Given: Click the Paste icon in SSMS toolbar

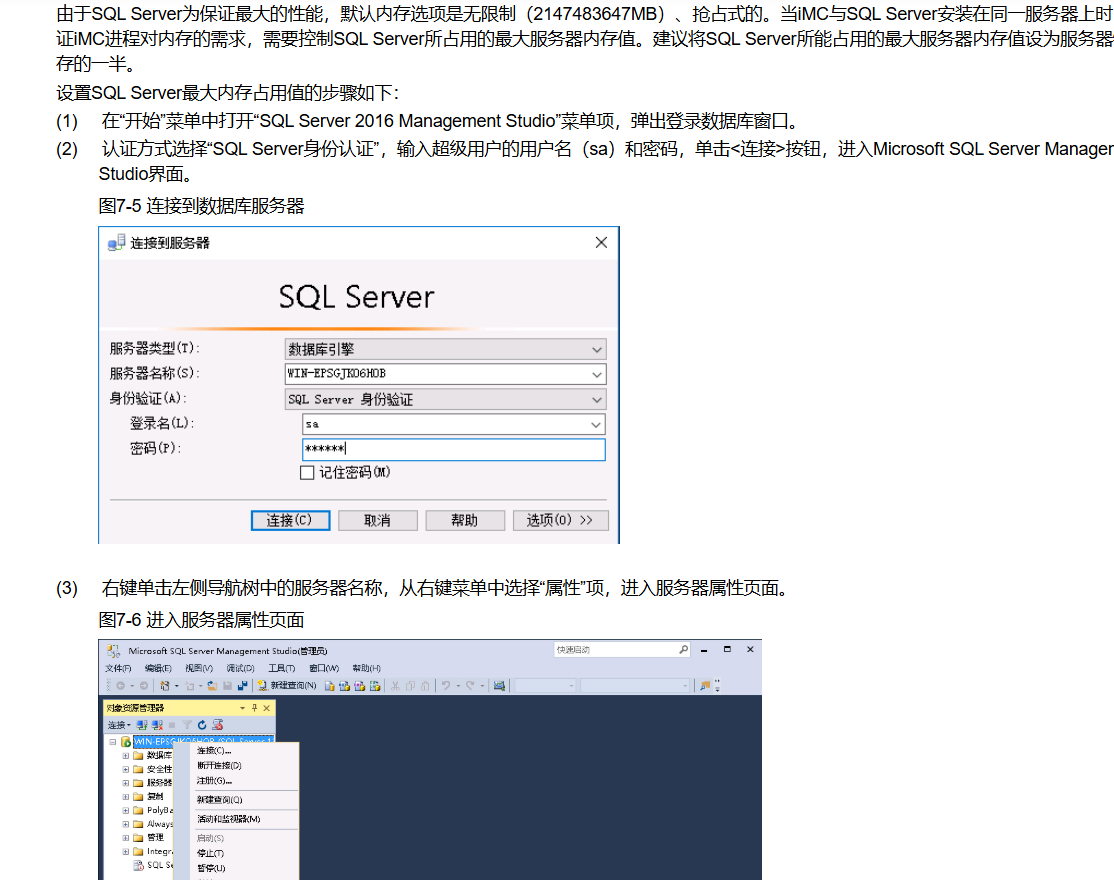Looking at the screenshot, I should click(425, 685).
